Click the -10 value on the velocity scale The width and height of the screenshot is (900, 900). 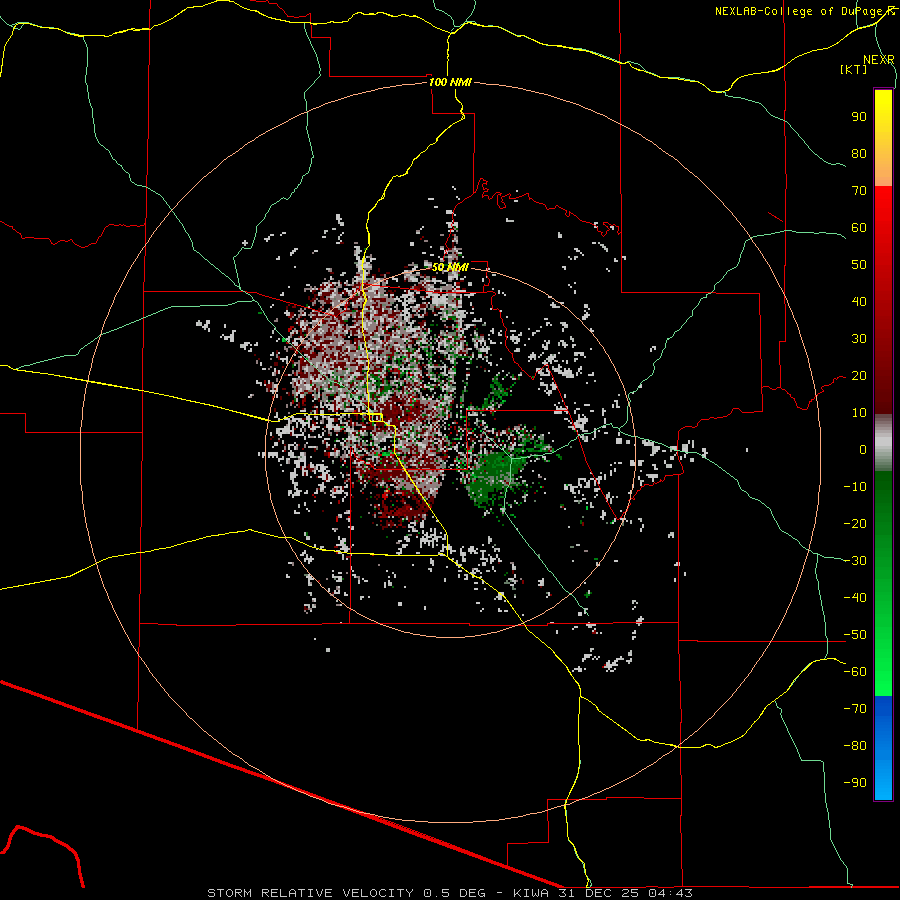pyautogui.click(x=855, y=487)
